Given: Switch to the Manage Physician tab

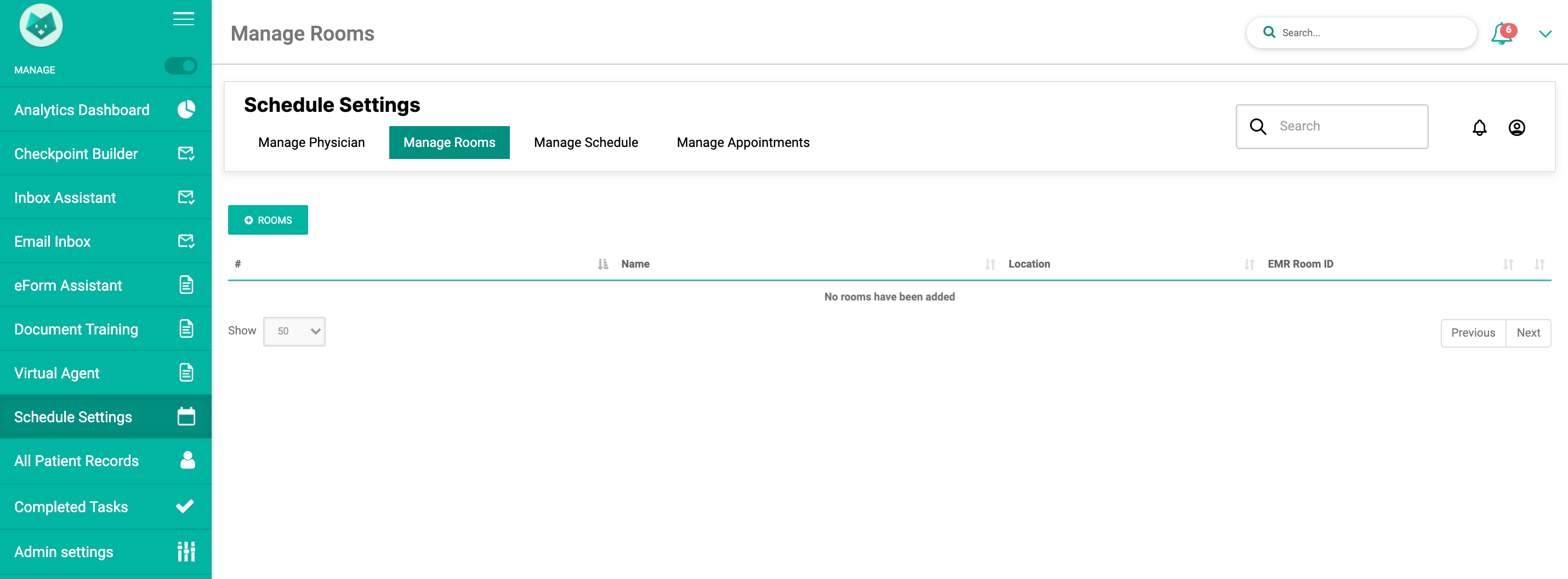Looking at the screenshot, I should click(x=311, y=143).
